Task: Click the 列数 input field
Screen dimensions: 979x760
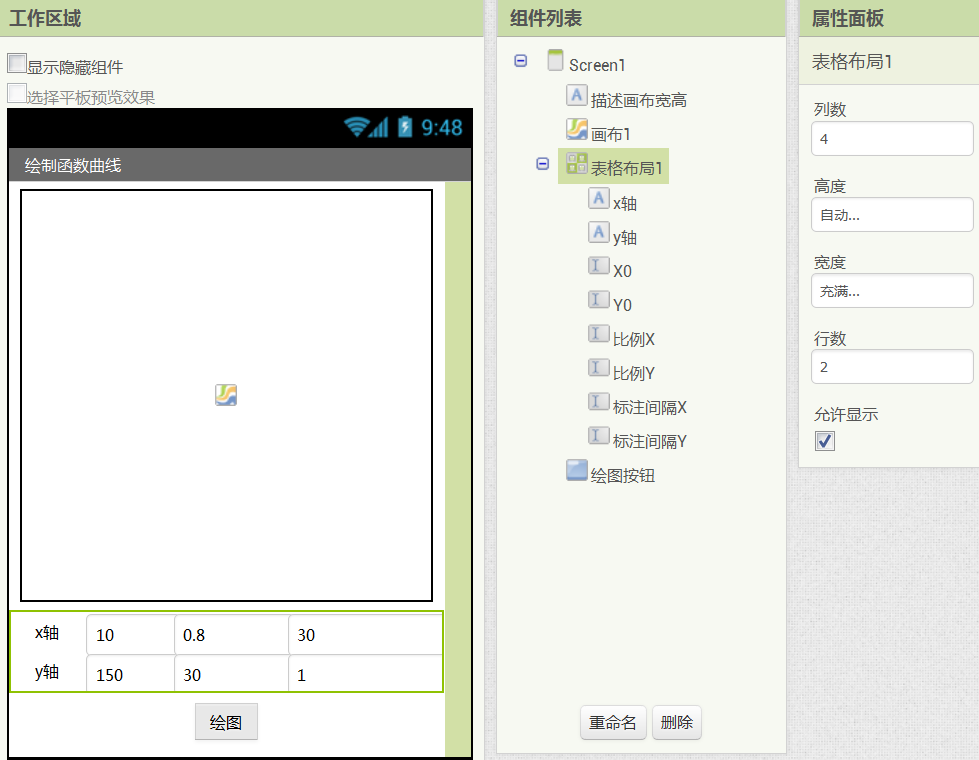Action: pyautogui.click(x=892, y=139)
